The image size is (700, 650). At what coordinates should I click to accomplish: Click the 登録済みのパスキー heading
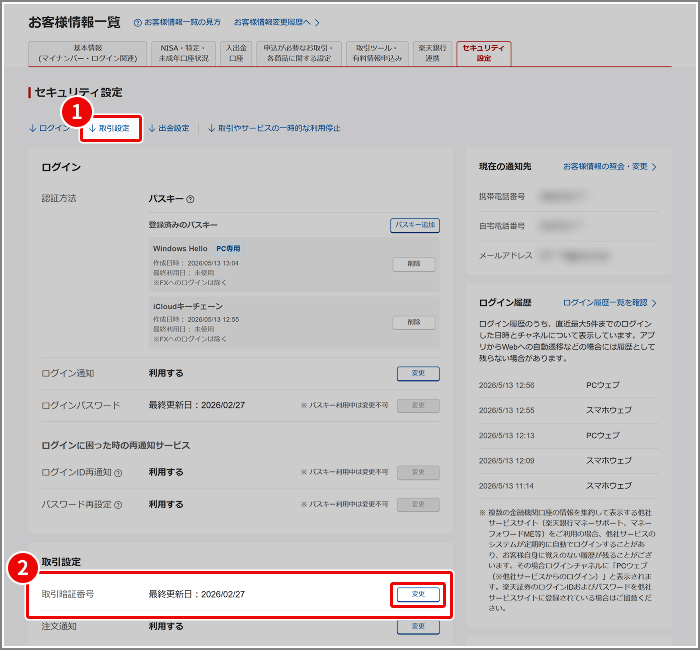coord(183,225)
